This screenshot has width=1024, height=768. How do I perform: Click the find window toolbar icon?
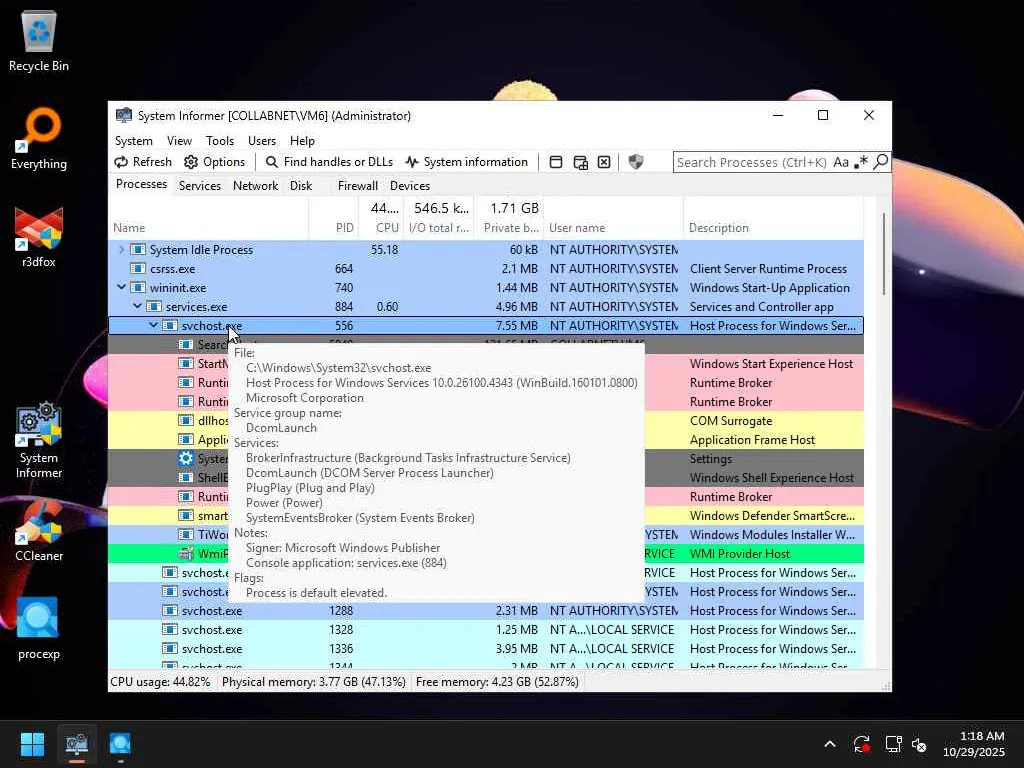tap(556, 162)
